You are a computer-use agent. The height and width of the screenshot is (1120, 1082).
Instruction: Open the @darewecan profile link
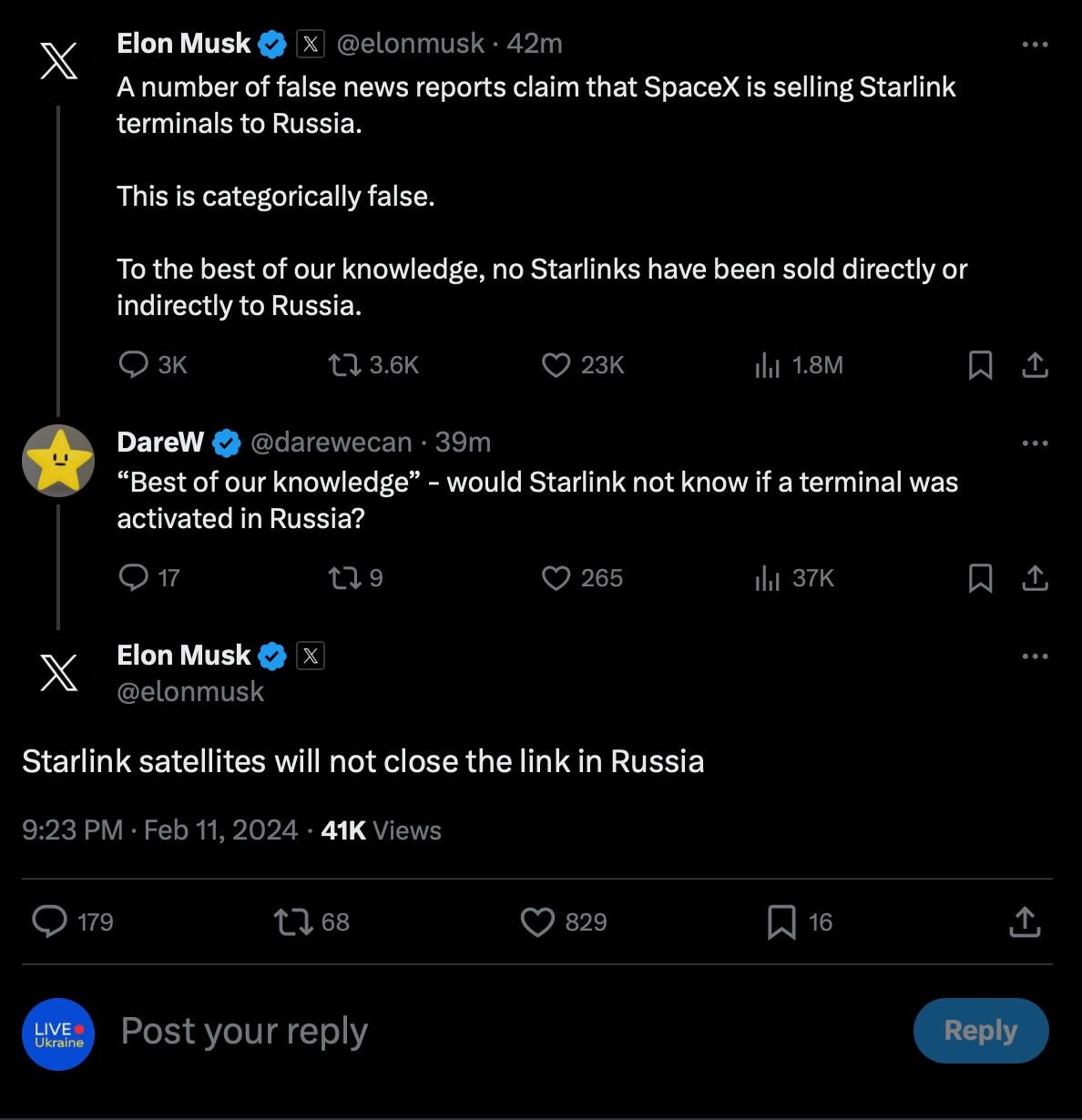(x=331, y=443)
